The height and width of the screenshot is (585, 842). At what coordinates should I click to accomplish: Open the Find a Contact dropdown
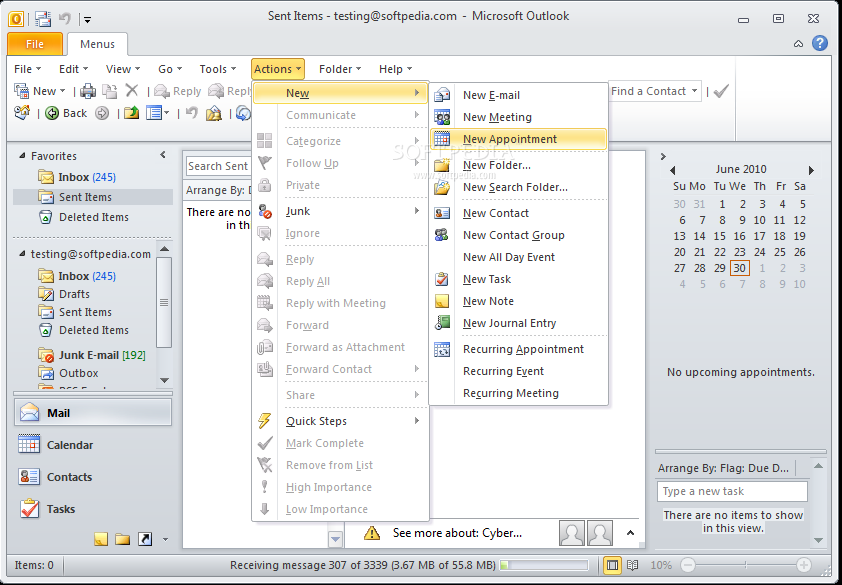[694, 91]
